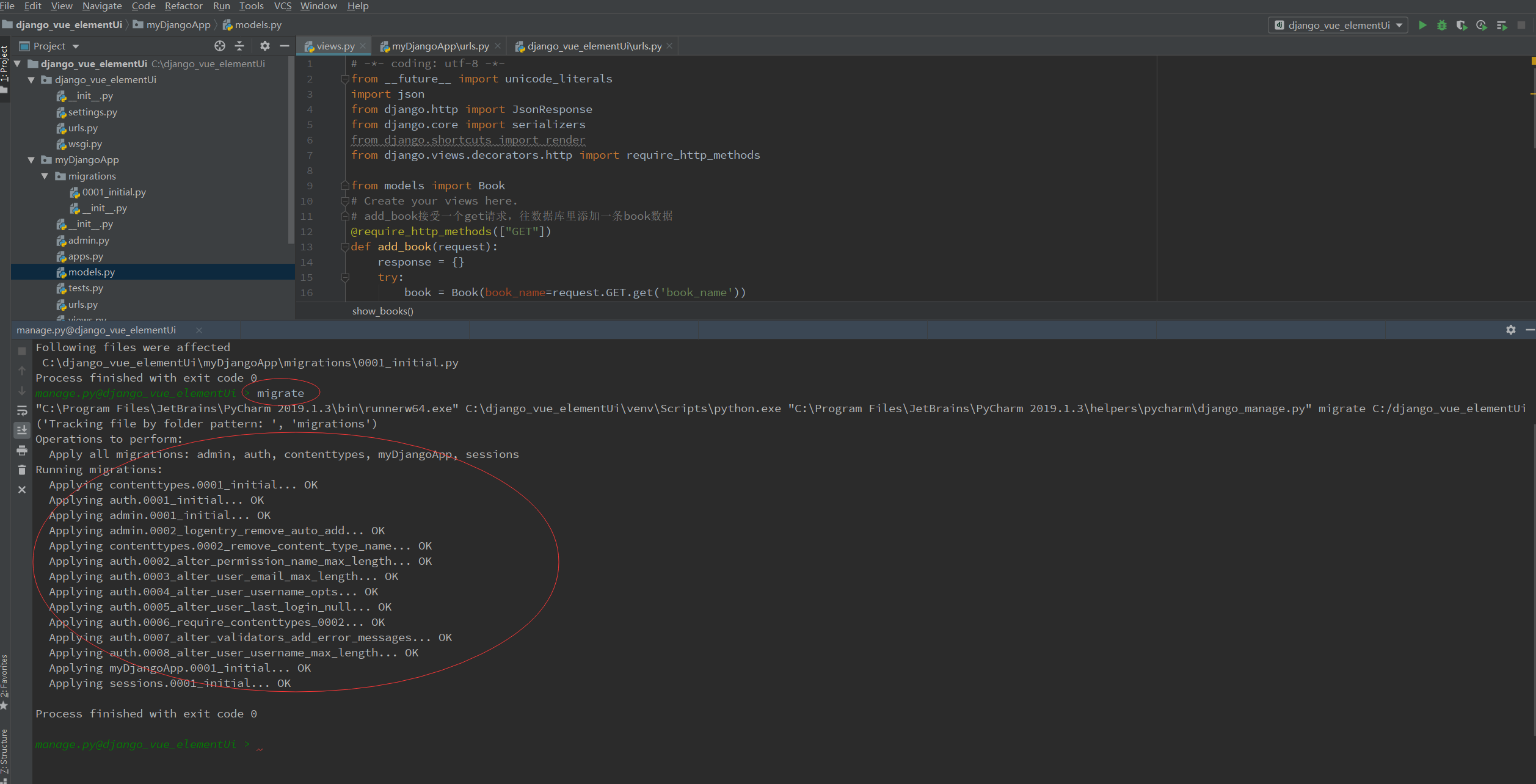Open settings.py from the project tree

pyautogui.click(x=92, y=112)
